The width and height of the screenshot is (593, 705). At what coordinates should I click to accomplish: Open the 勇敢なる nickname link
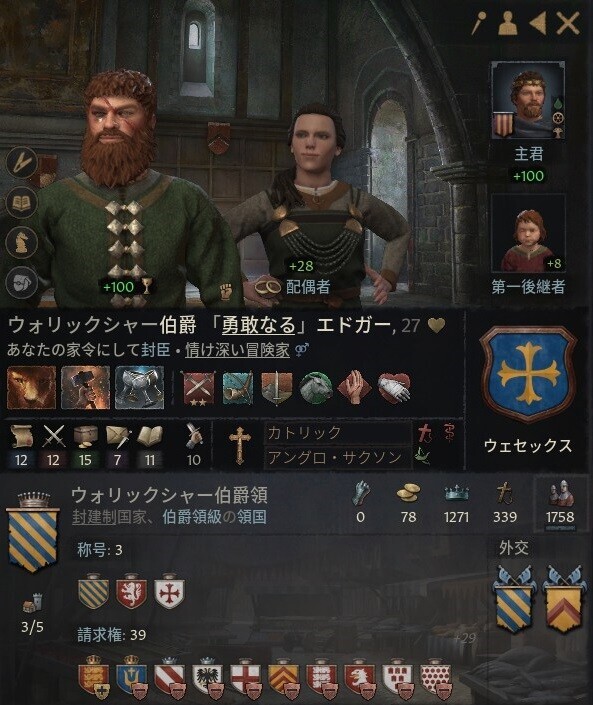point(259,325)
